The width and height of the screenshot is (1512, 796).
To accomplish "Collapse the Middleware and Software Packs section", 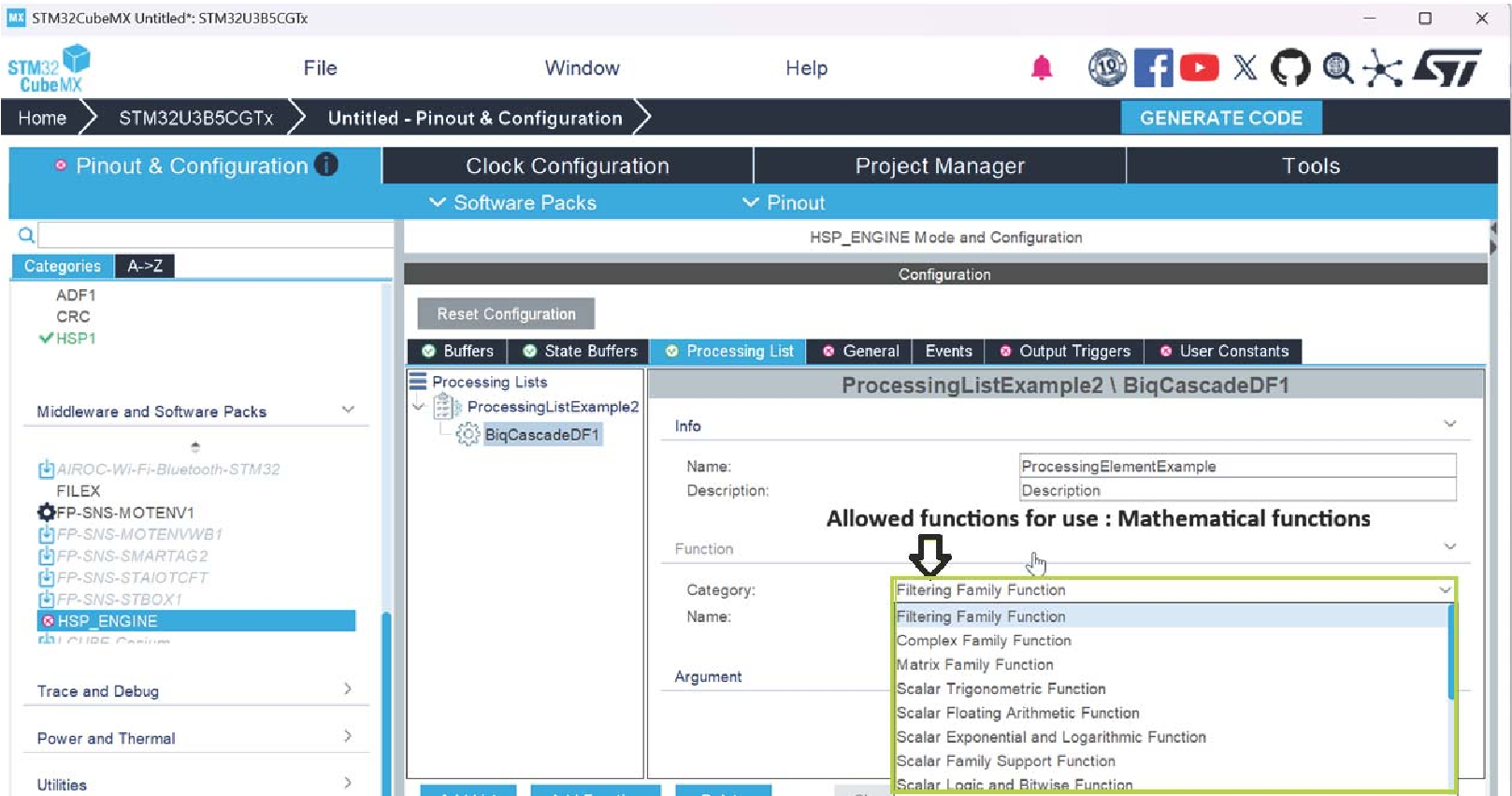I will tap(348, 410).
